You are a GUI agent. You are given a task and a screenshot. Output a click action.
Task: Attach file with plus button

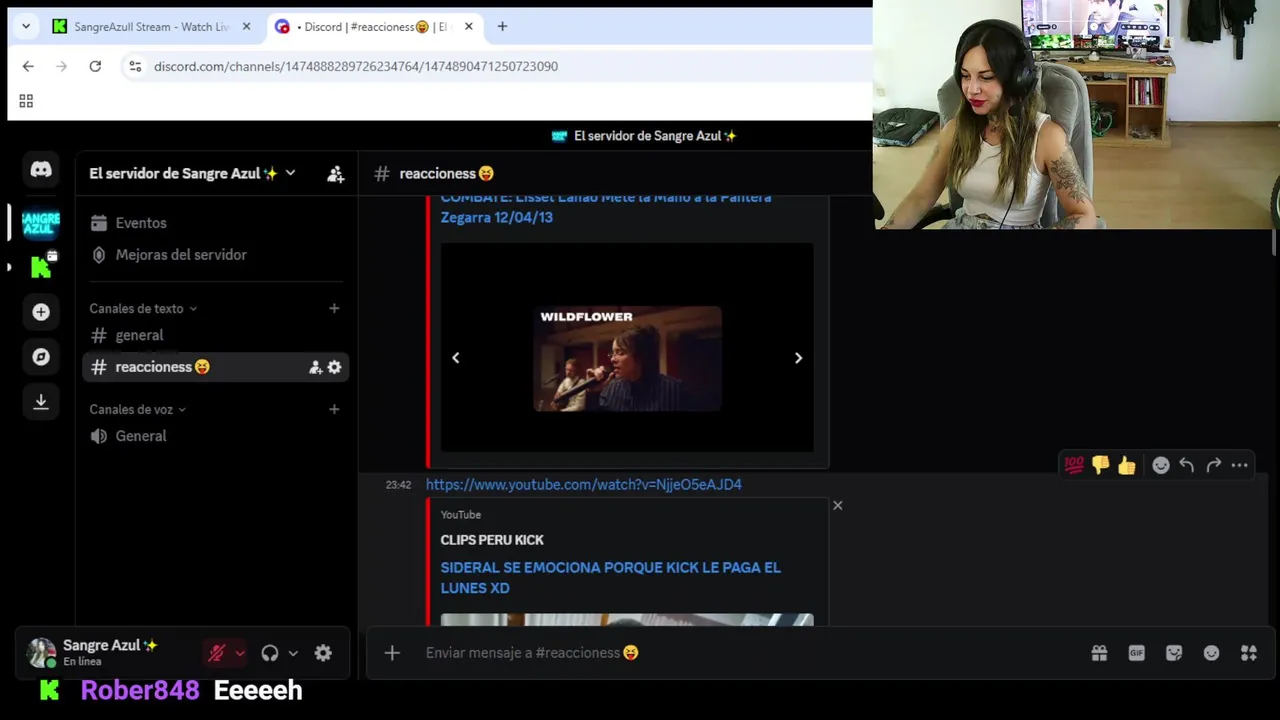click(x=392, y=653)
